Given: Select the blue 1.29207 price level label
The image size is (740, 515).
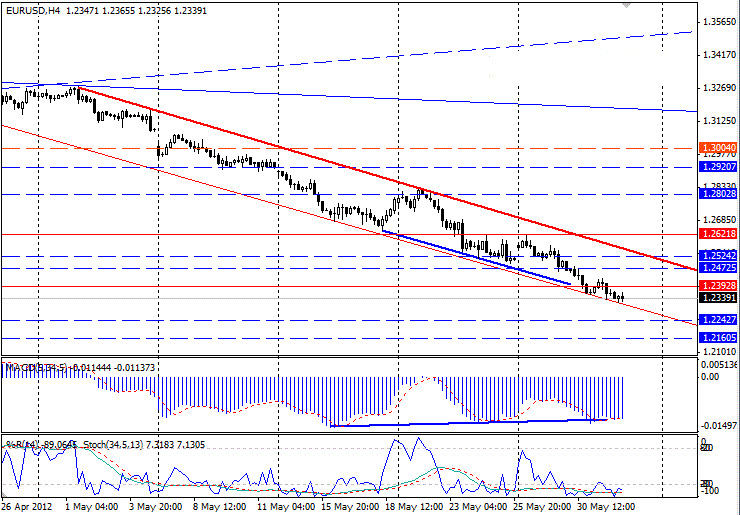Looking at the screenshot, I should [718, 167].
